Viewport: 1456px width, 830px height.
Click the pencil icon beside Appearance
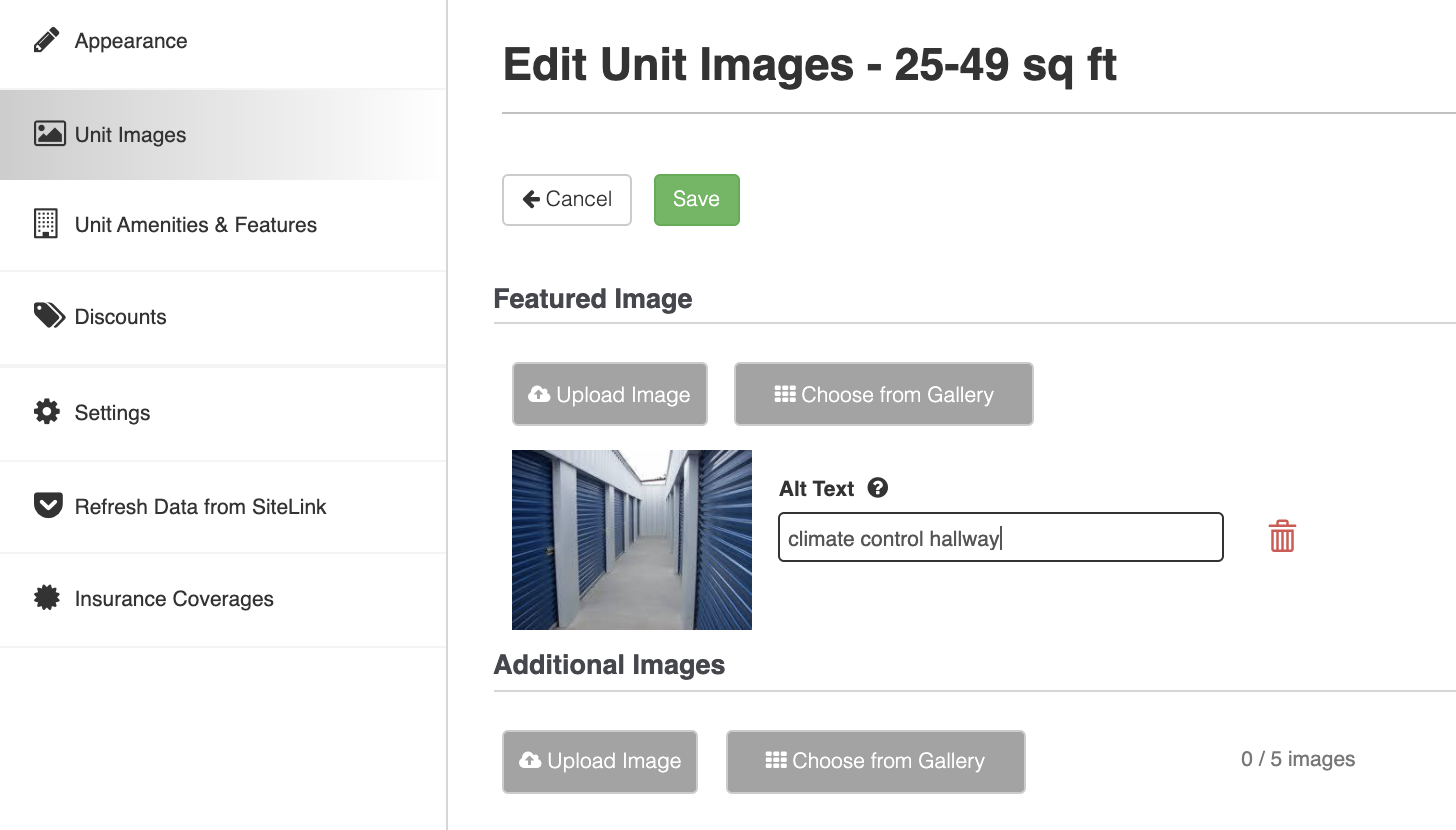[46, 41]
